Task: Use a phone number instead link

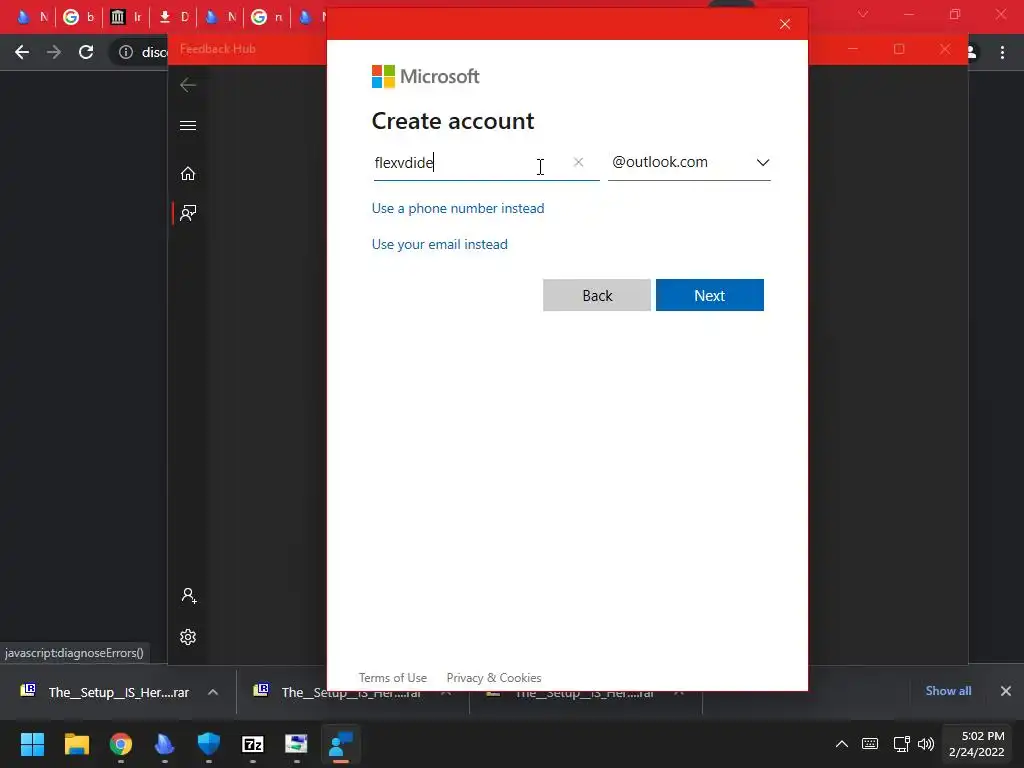Action: [458, 208]
